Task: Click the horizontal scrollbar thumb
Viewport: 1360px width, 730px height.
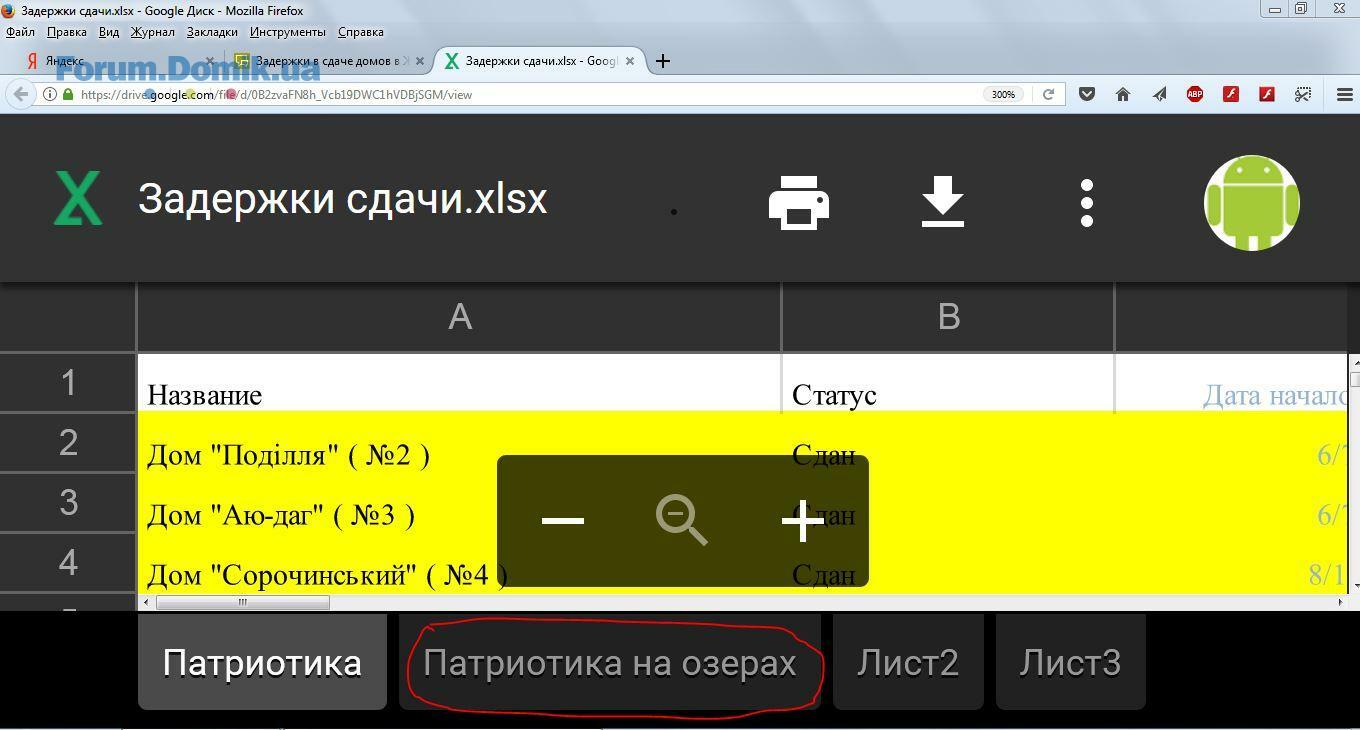Action: pos(242,602)
